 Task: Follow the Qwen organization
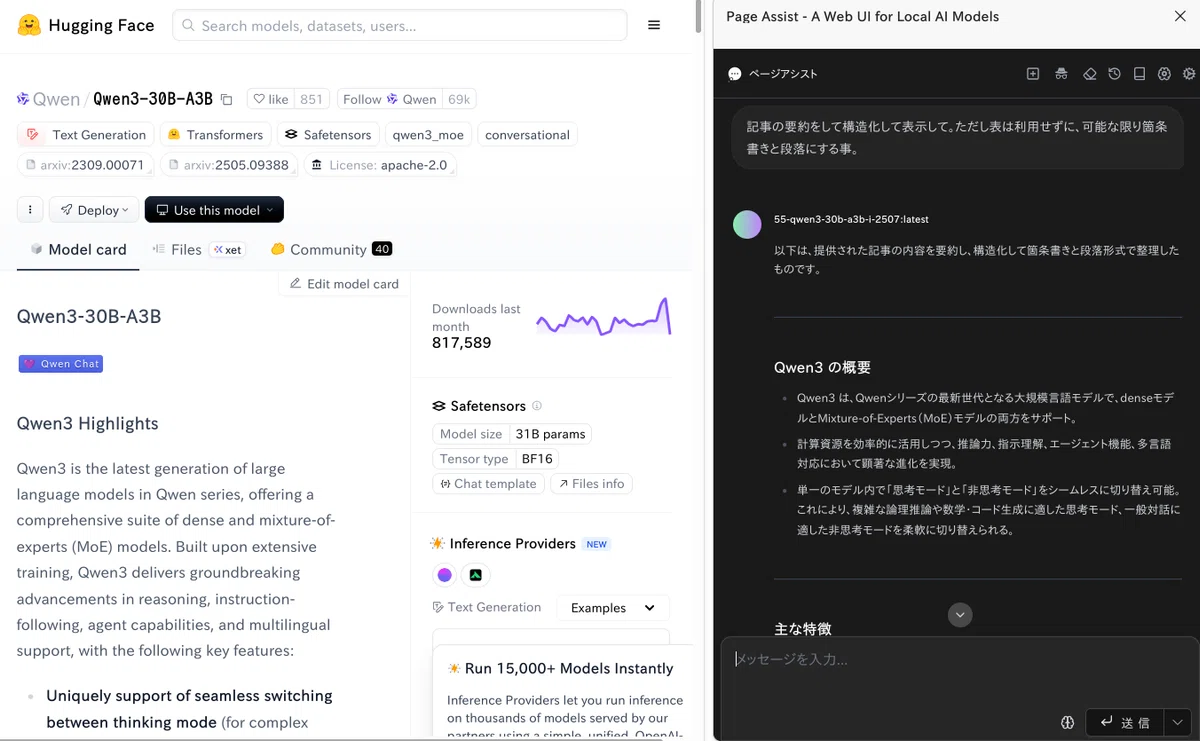[x=389, y=99]
